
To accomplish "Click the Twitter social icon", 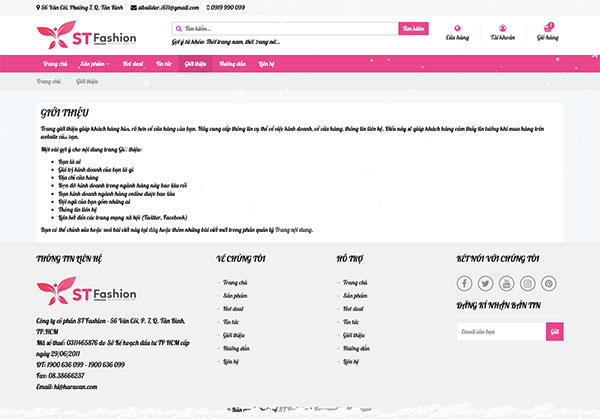I will click(485, 284).
